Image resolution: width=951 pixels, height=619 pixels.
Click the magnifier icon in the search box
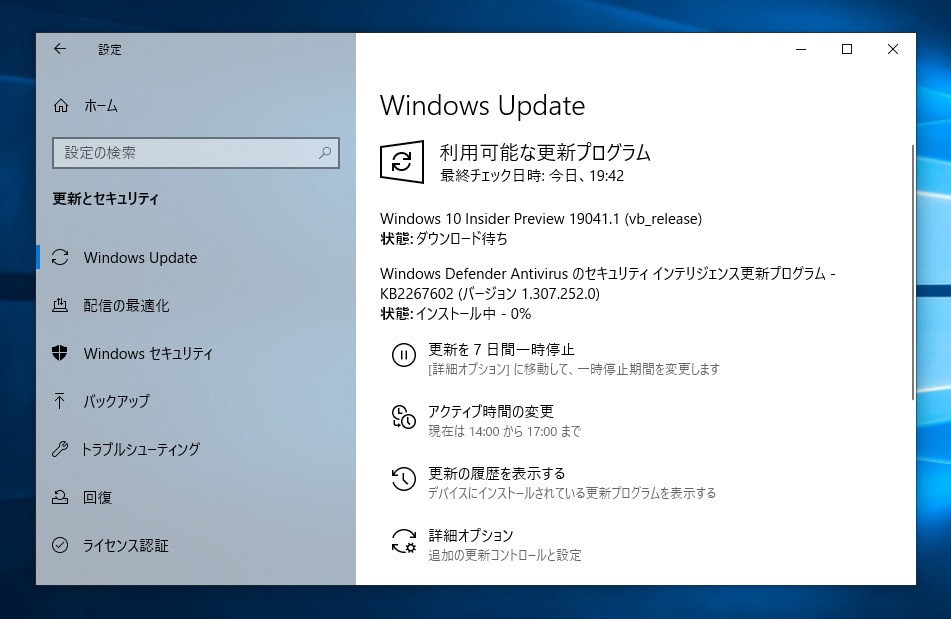325,153
